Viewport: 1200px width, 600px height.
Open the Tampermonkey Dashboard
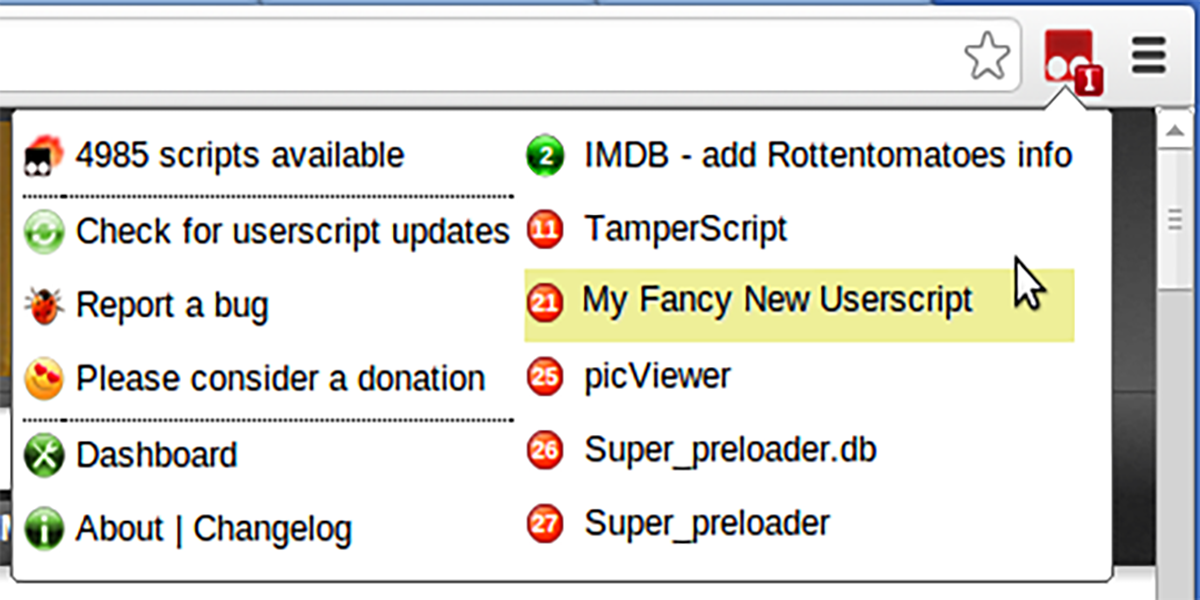[157, 455]
